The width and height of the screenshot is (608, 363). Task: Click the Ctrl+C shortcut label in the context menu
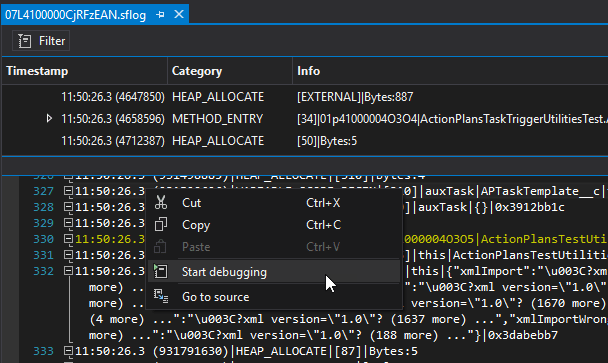[323, 225]
